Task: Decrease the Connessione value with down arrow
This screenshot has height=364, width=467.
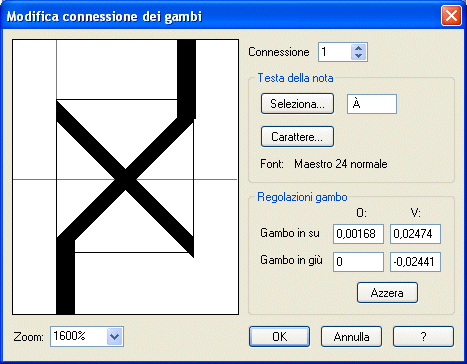Action: tap(358, 56)
